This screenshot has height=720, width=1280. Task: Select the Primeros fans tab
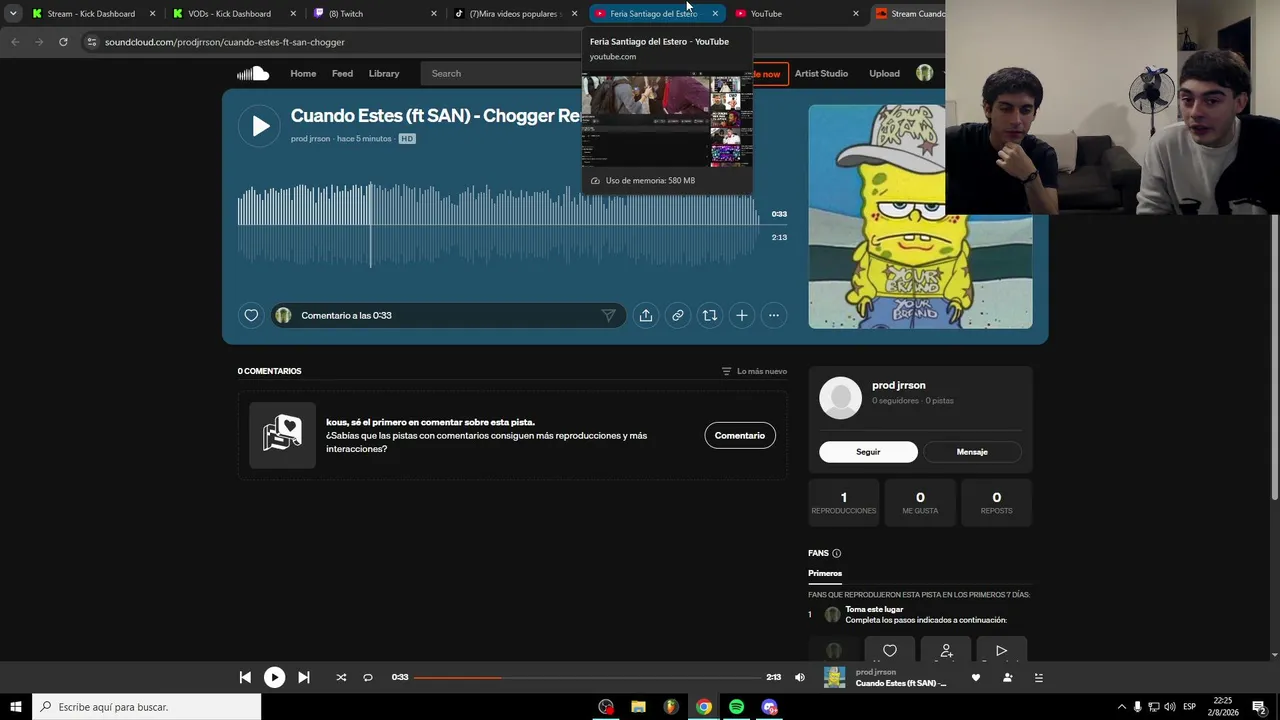pyautogui.click(x=825, y=573)
